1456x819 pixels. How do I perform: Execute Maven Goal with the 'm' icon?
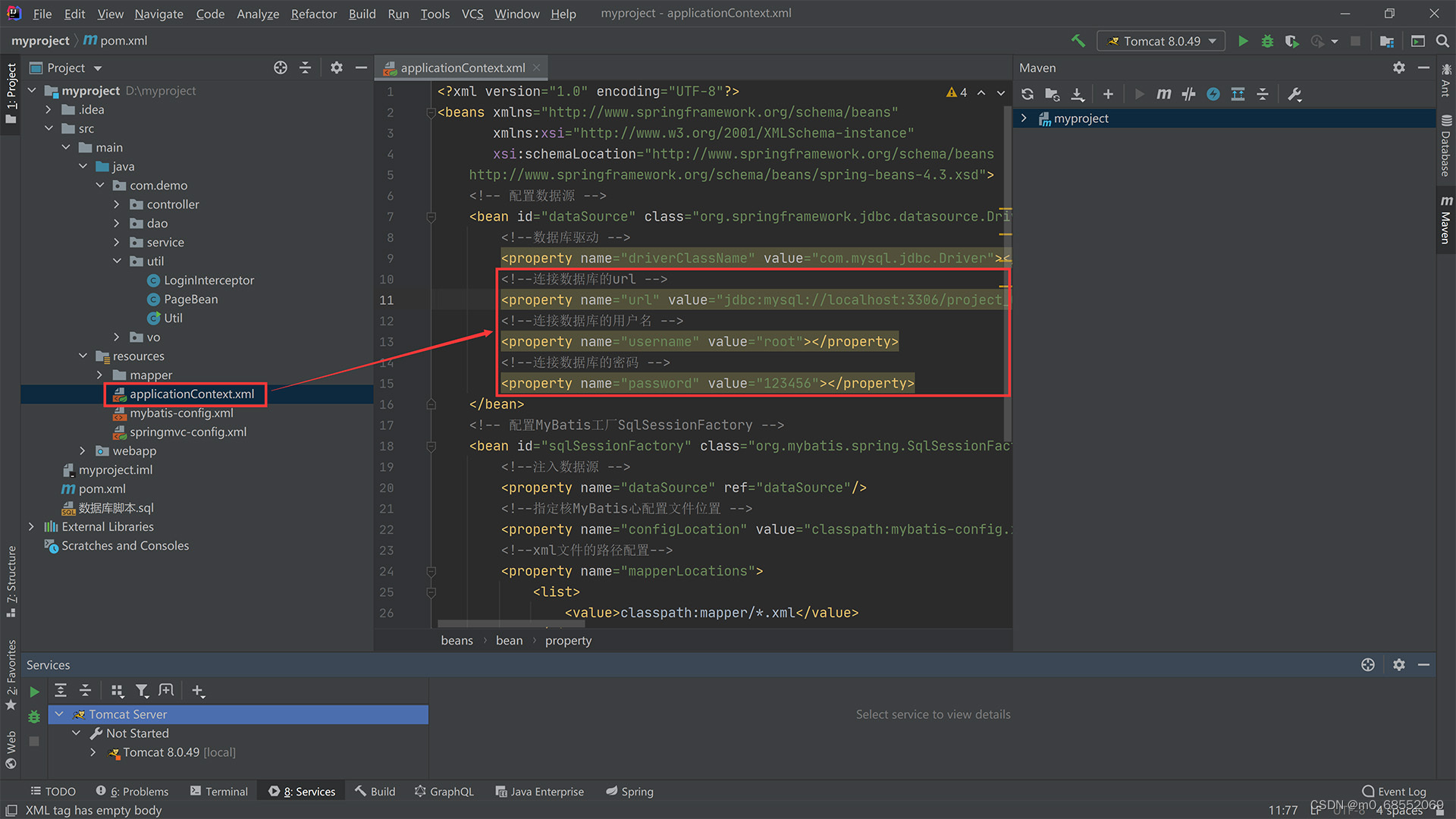point(1164,94)
